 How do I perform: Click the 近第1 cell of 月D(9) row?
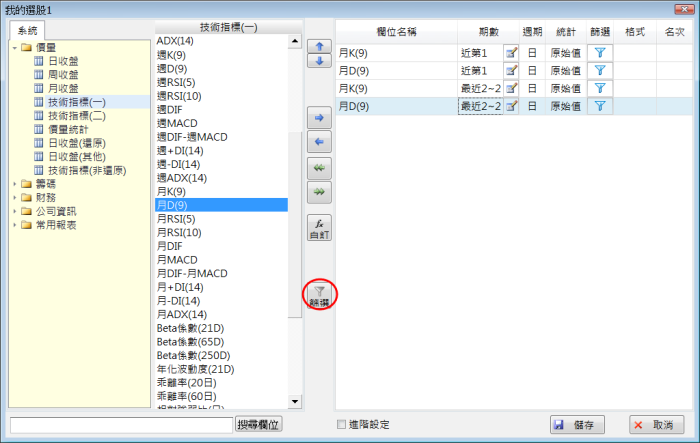481,71
